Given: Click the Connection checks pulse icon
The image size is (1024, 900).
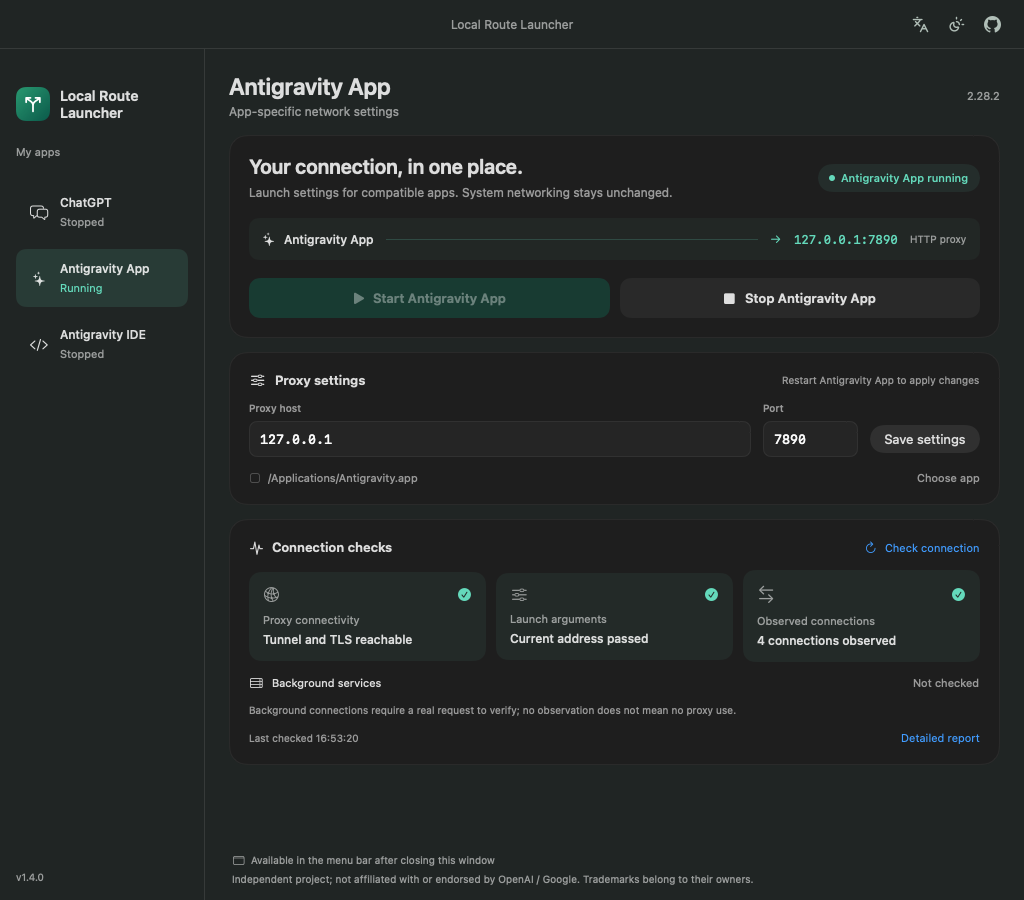Looking at the screenshot, I should pyautogui.click(x=256, y=548).
